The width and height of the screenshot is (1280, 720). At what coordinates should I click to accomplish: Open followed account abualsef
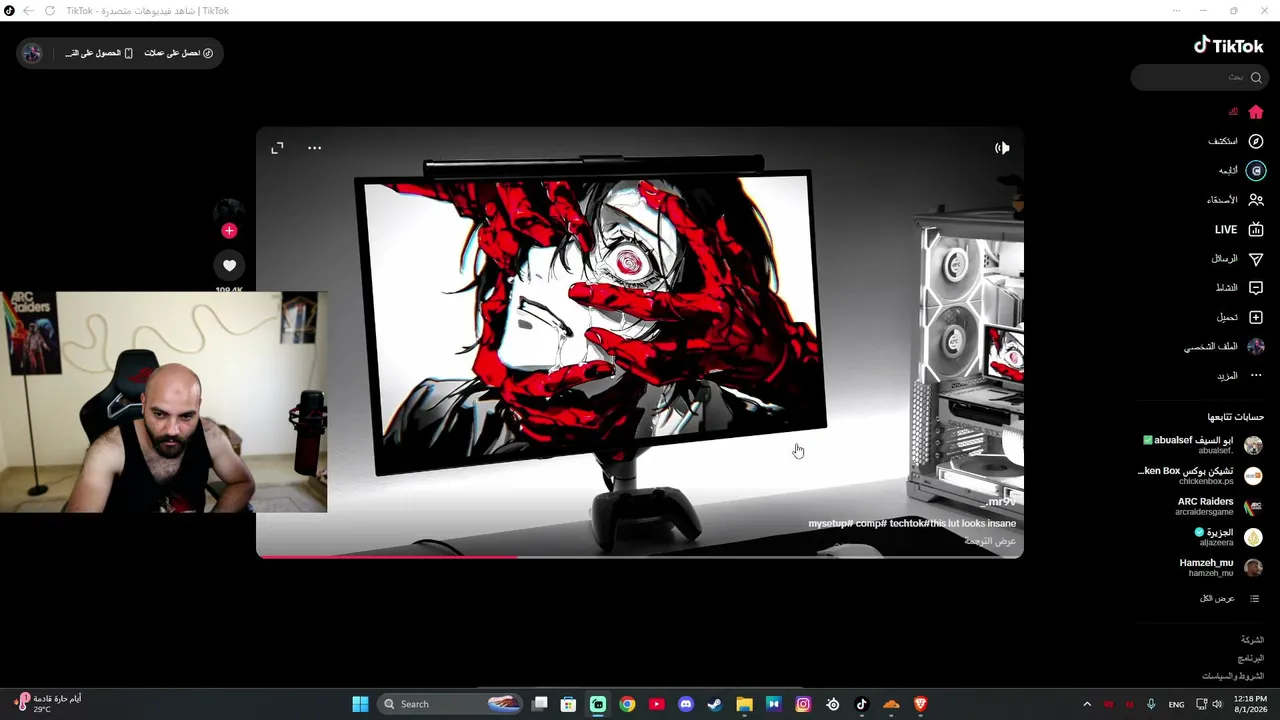pos(1203,445)
